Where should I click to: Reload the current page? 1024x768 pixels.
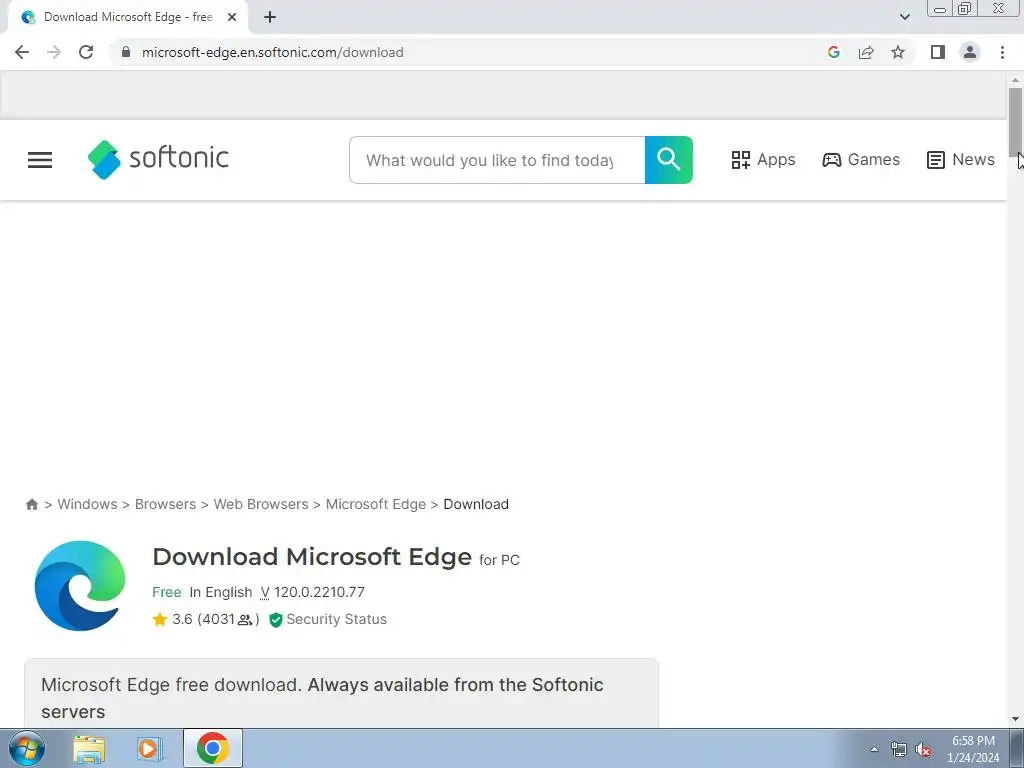86,52
